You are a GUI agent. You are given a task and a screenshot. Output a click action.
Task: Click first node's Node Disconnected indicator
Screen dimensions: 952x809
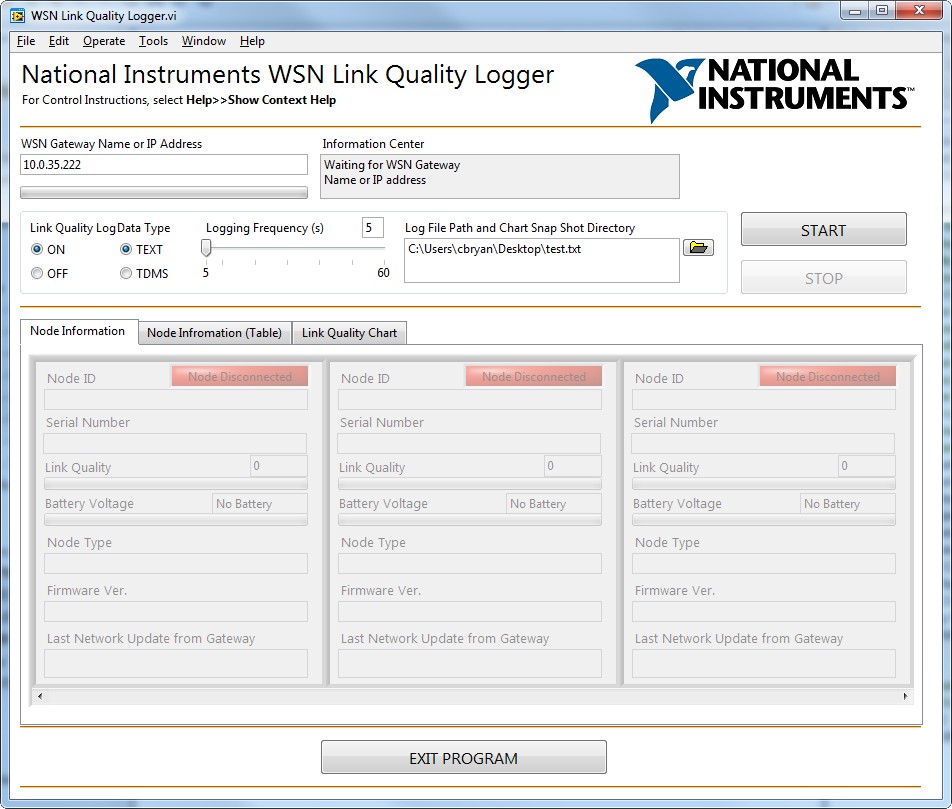pyautogui.click(x=240, y=377)
